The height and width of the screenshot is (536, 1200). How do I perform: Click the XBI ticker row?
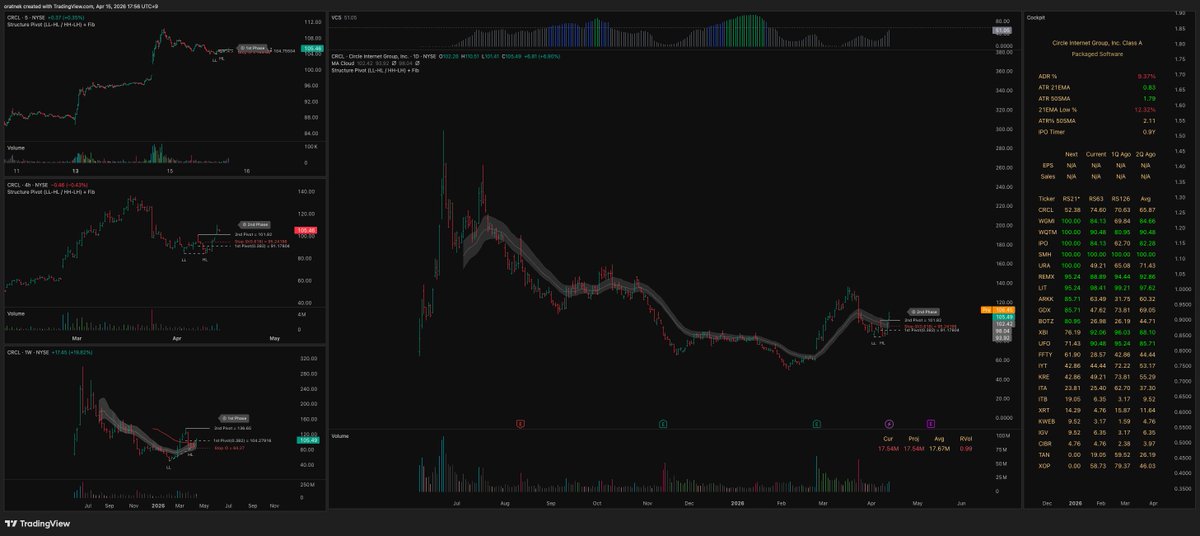click(1097, 332)
